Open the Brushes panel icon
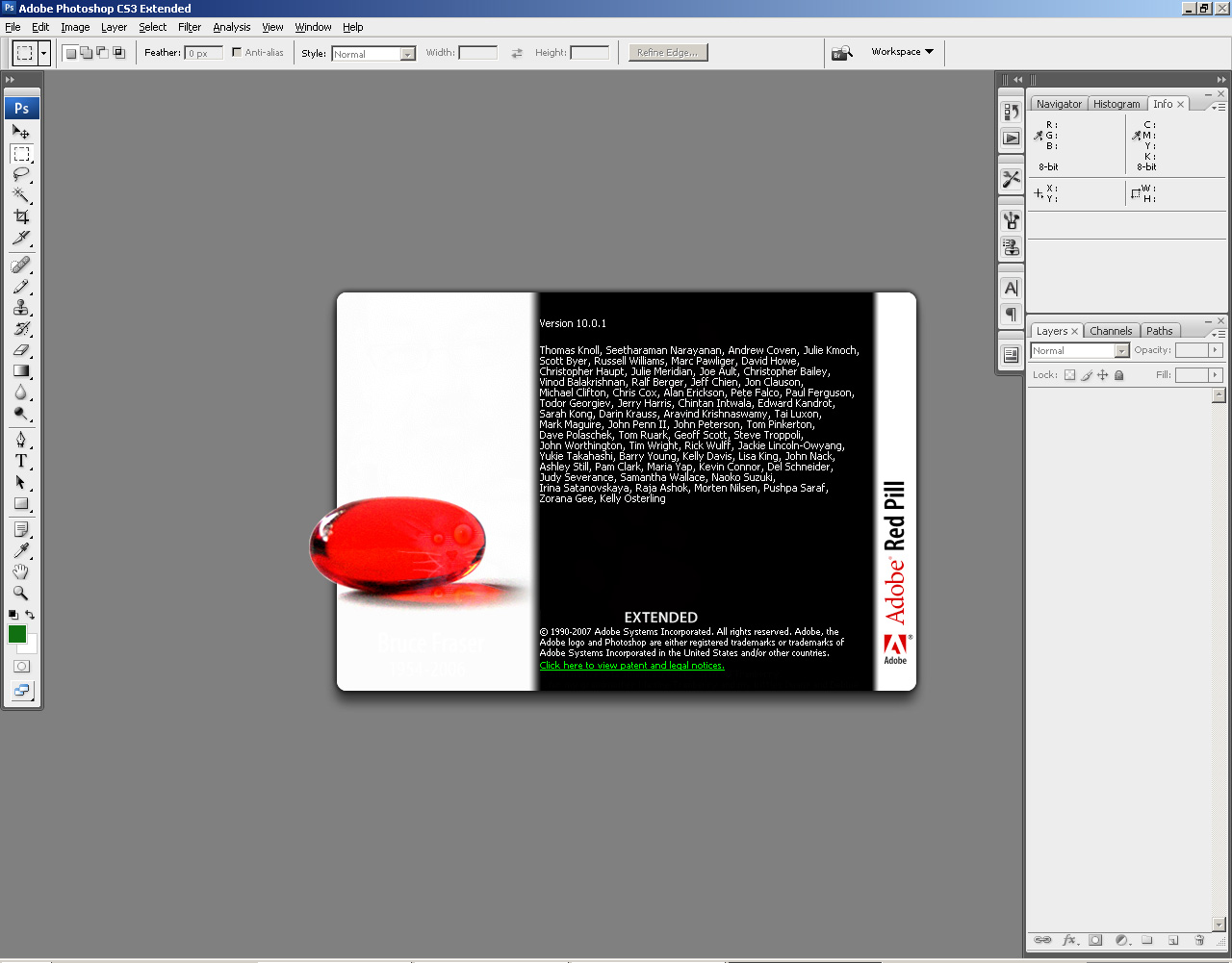The width and height of the screenshot is (1232, 963). [x=1011, y=220]
